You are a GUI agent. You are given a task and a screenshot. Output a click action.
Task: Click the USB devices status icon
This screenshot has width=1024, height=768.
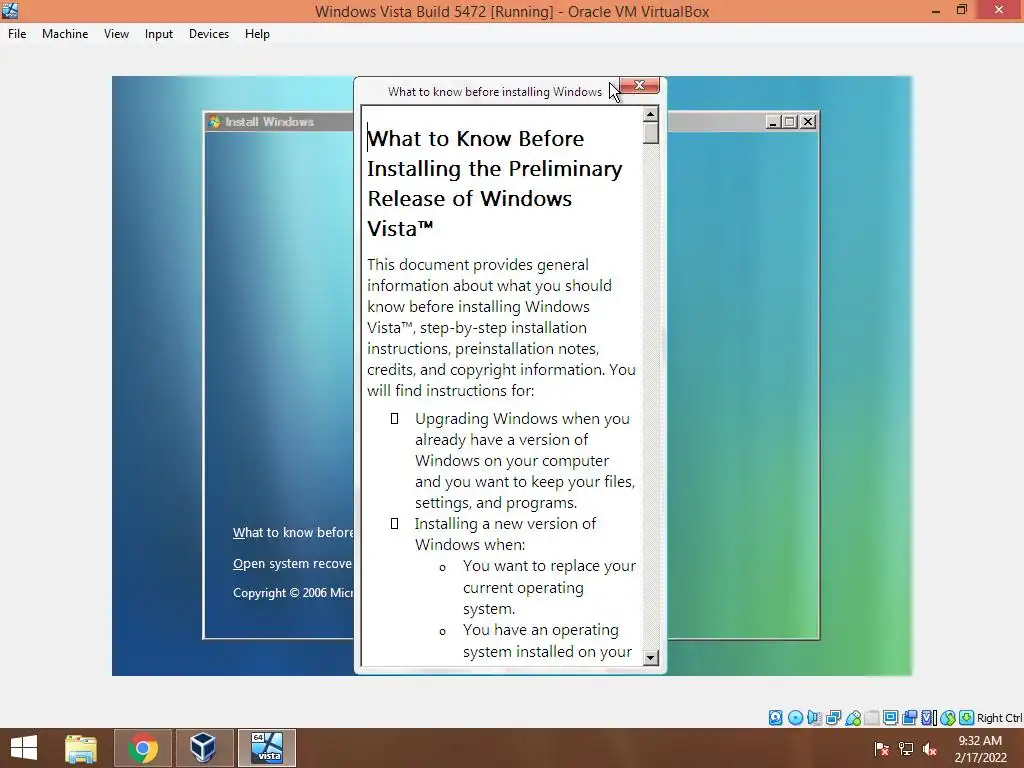pyautogui.click(x=853, y=718)
